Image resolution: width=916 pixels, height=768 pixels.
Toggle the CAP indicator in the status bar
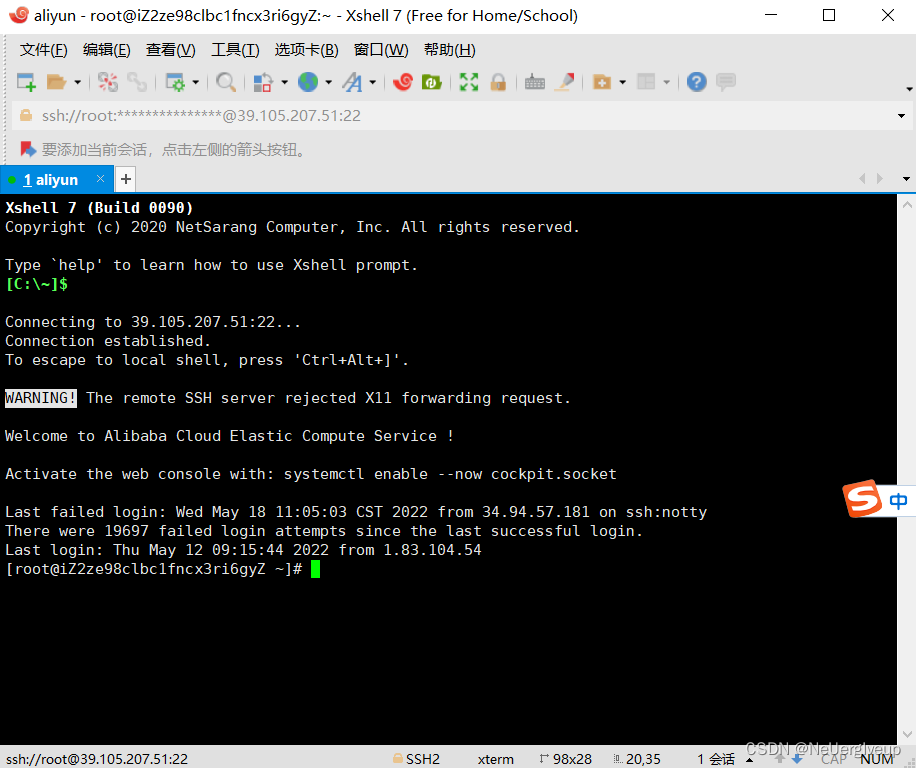coord(833,759)
